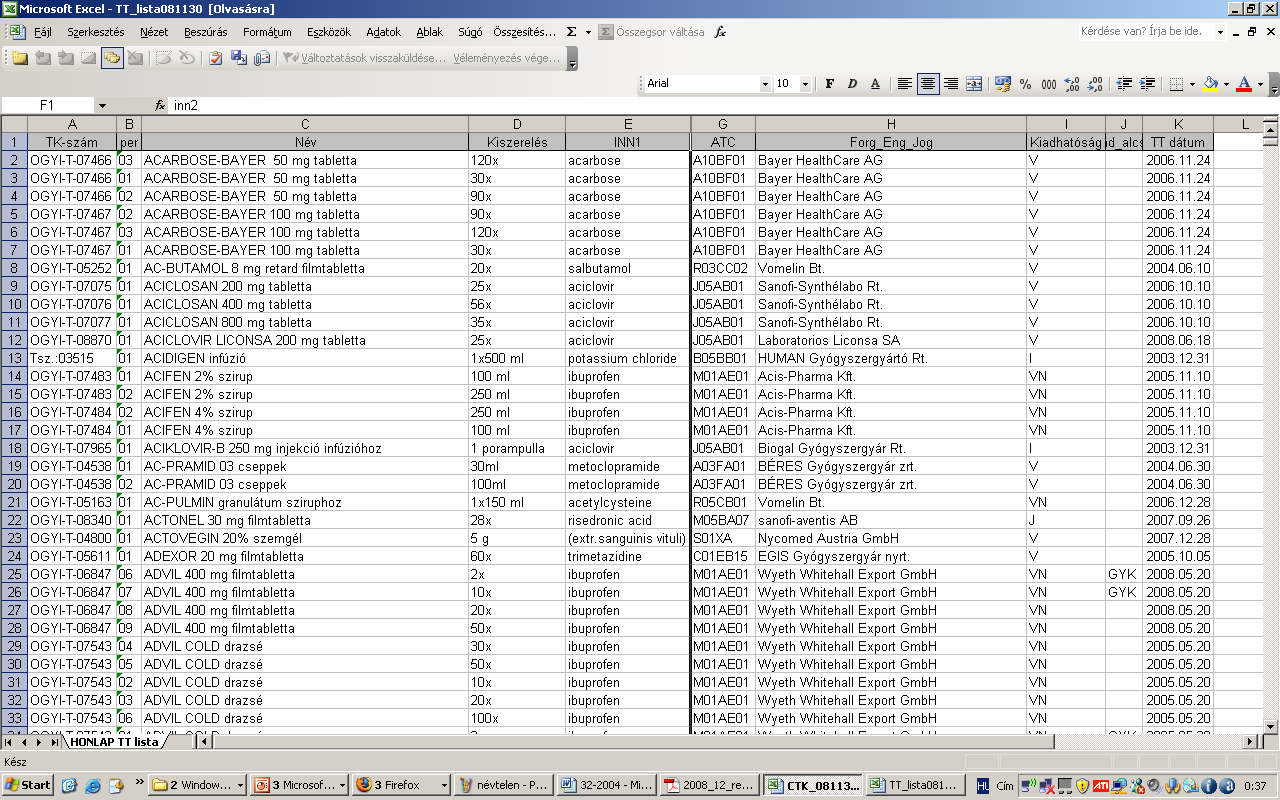Increase decimal places

click(1072, 84)
